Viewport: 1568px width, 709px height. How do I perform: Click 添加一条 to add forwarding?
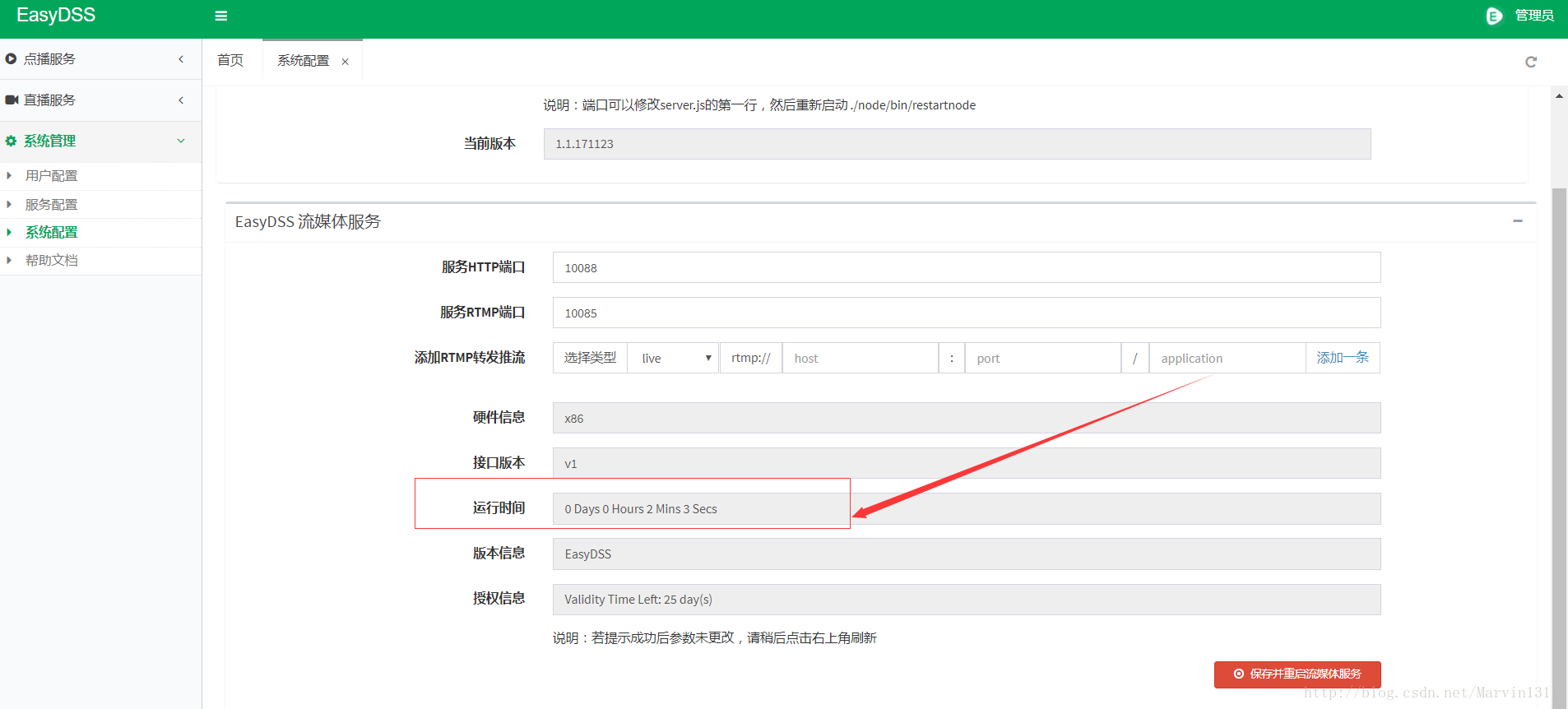point(1343,358)
